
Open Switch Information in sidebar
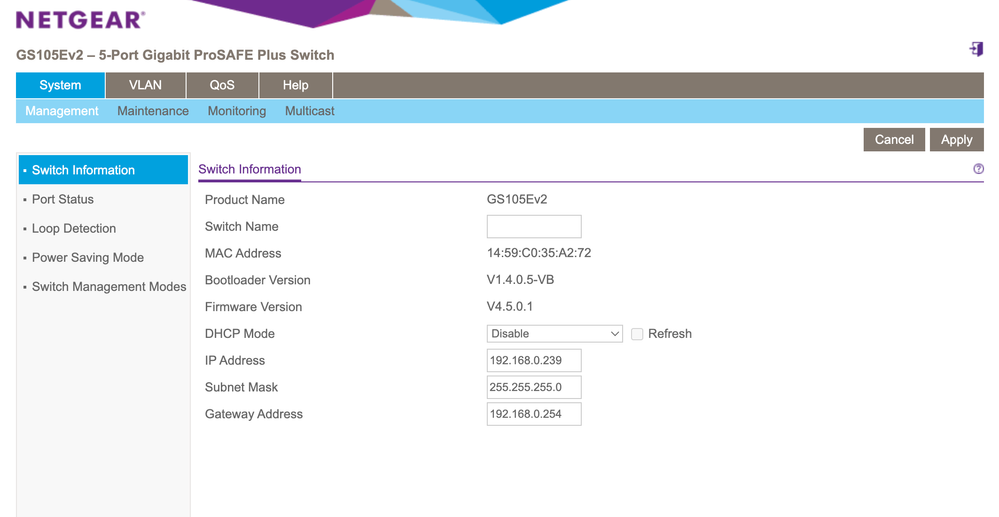(103, 170)
